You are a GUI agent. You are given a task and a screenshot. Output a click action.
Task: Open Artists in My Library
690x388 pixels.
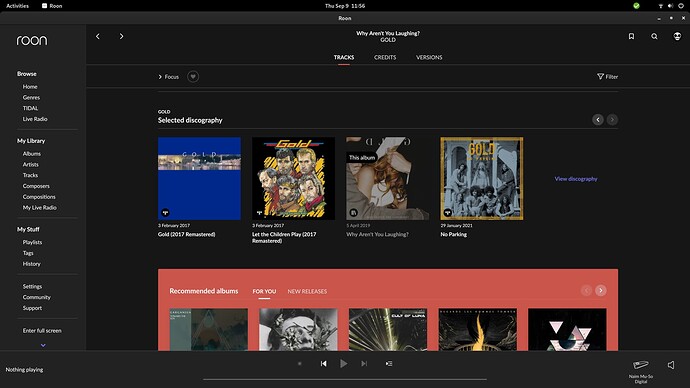30,164
